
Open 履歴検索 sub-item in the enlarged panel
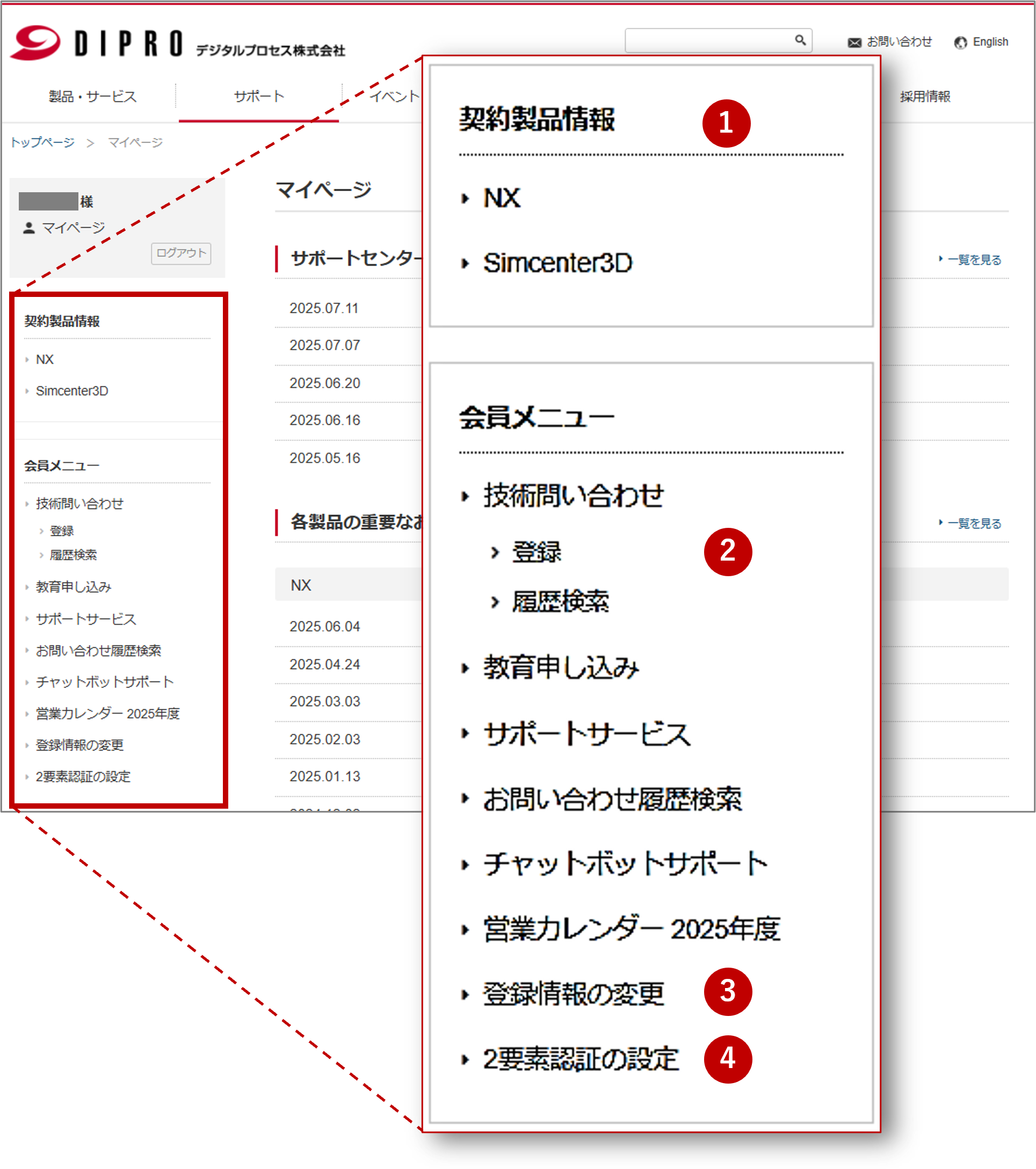[x=561, y=601]
